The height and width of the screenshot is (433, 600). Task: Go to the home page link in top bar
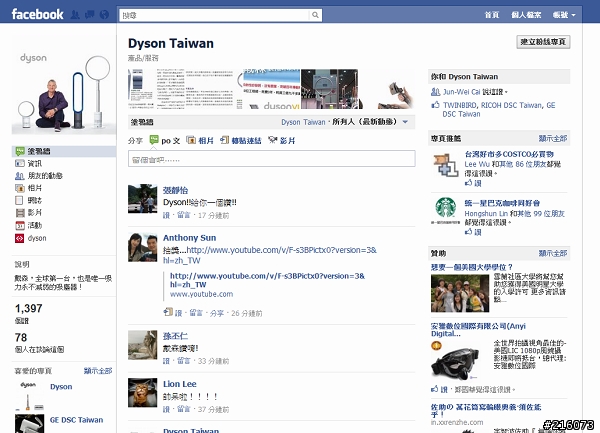(492, 15)
